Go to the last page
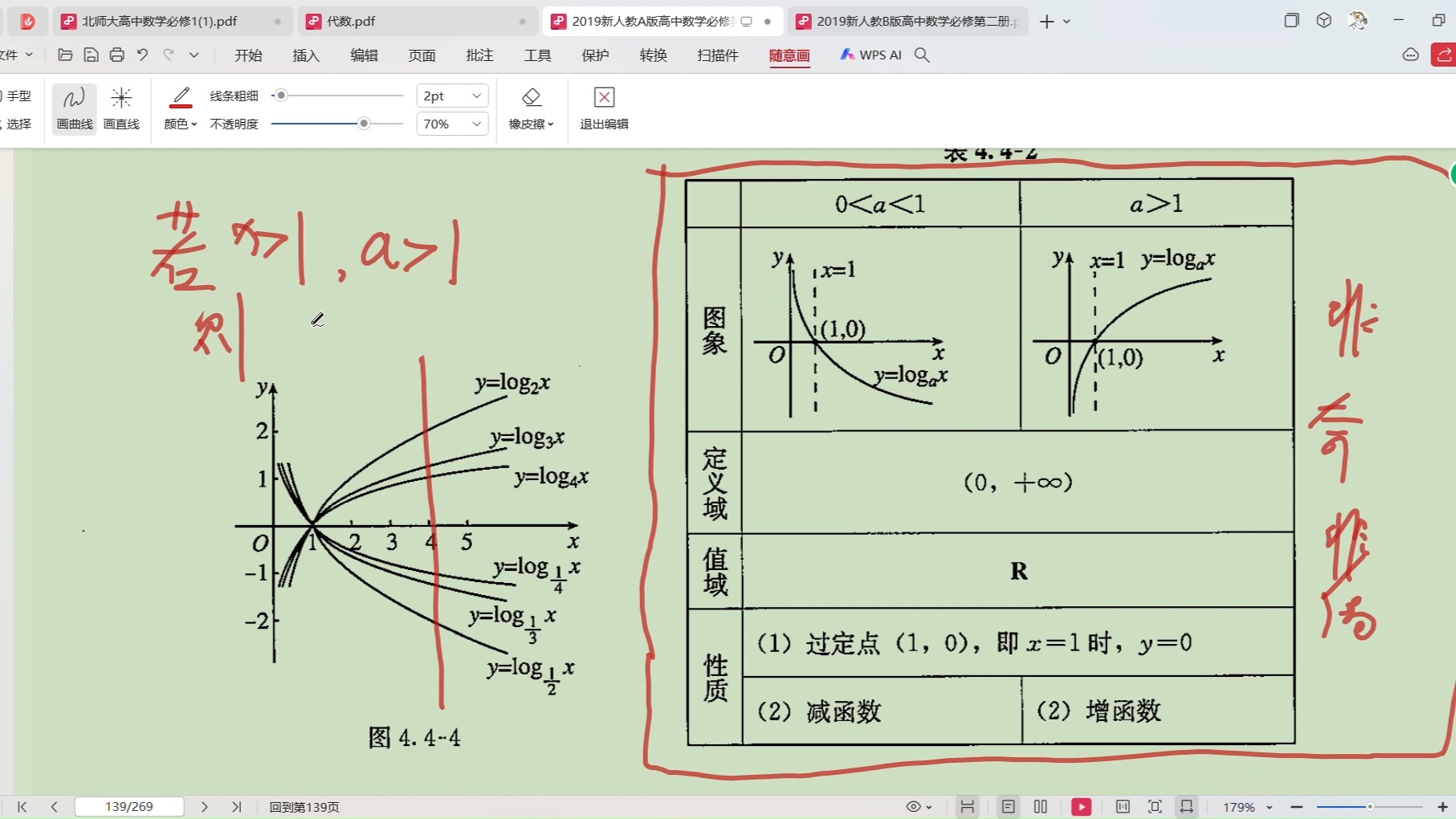Image resolution: width=1456 pixels, height=819 pixels. [x=236, y=807]
